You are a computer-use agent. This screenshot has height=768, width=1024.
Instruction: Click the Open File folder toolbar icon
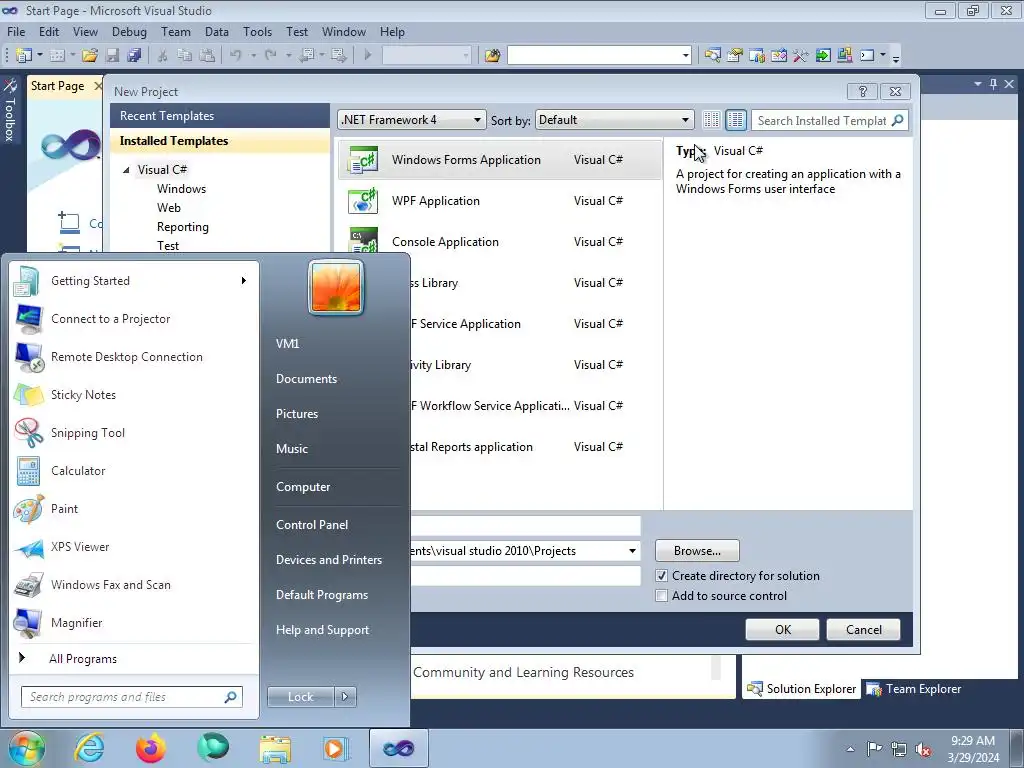click(x=90, y=56)
